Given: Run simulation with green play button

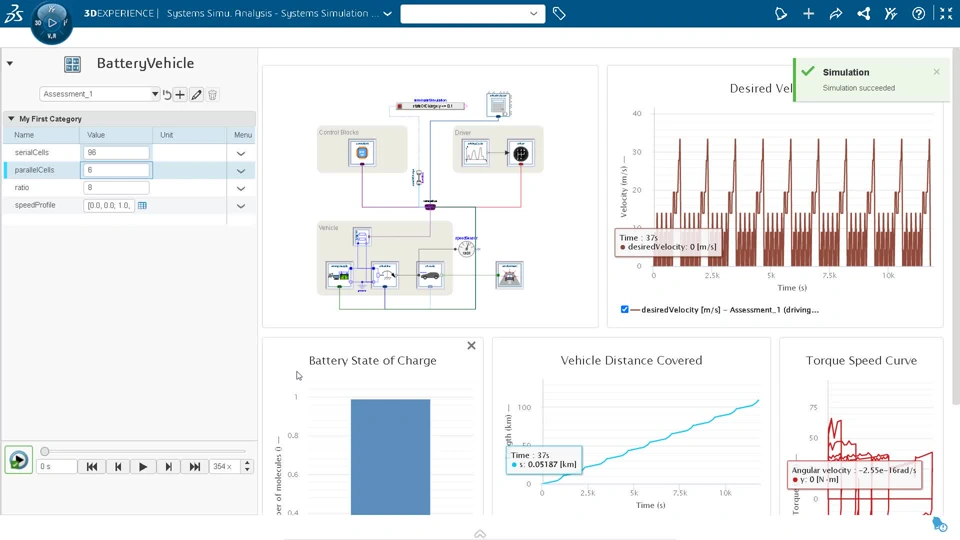Looking at the screenshot, I should 18,460.
